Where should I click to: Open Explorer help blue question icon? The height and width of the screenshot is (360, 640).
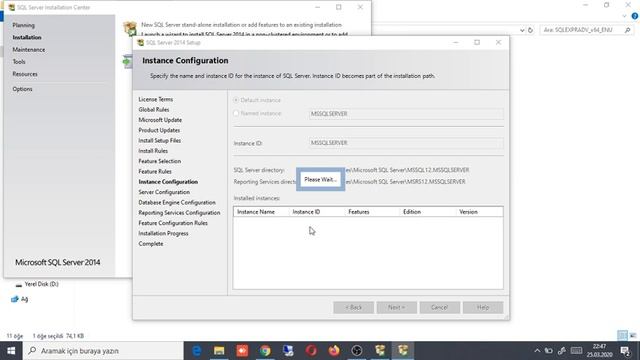point(635,16)
